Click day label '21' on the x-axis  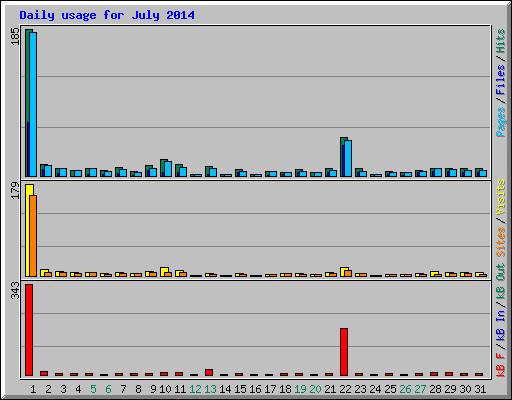tap(330, 389)
